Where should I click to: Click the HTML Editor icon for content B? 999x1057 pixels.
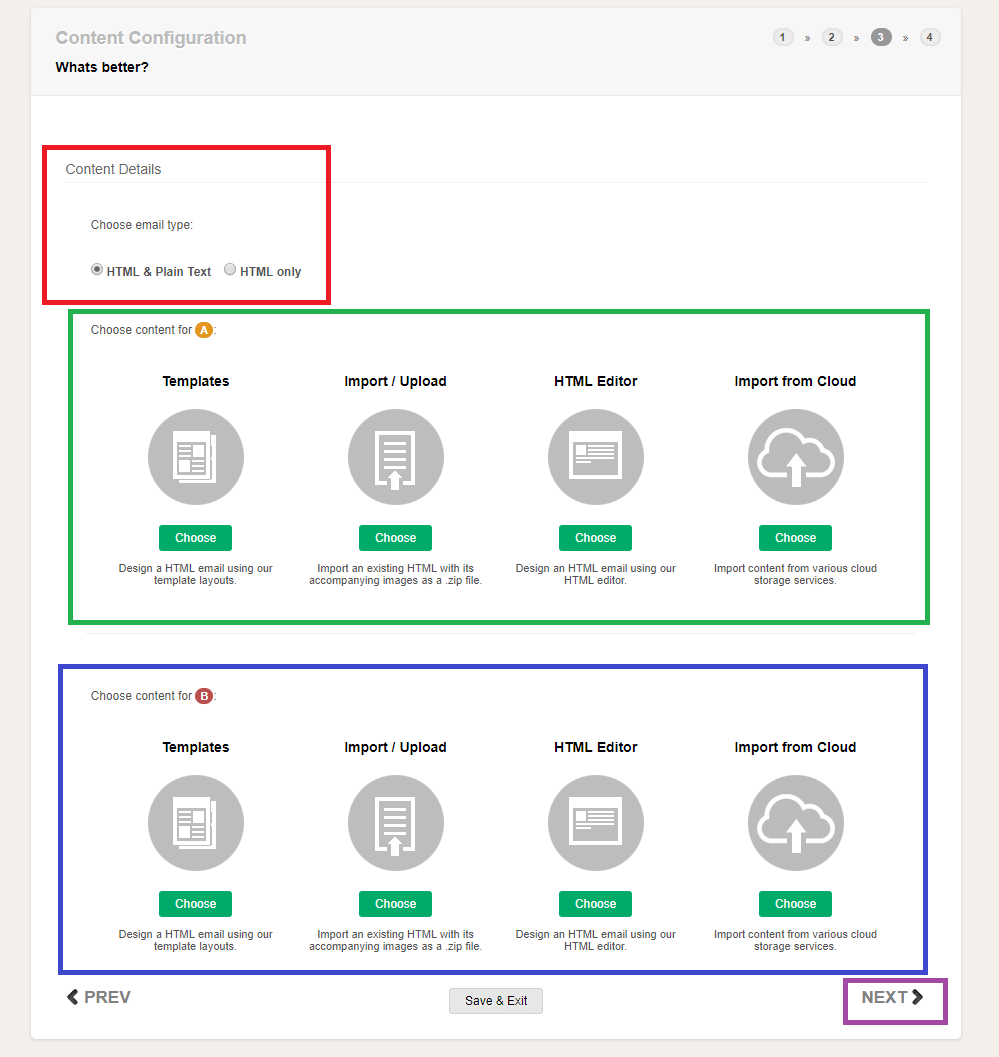click(x=596, y=823)
